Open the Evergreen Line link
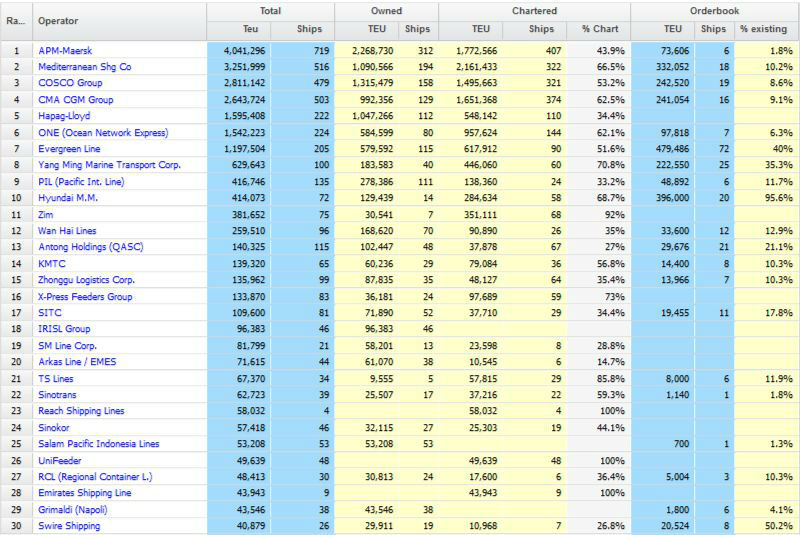 coord(73,149)
